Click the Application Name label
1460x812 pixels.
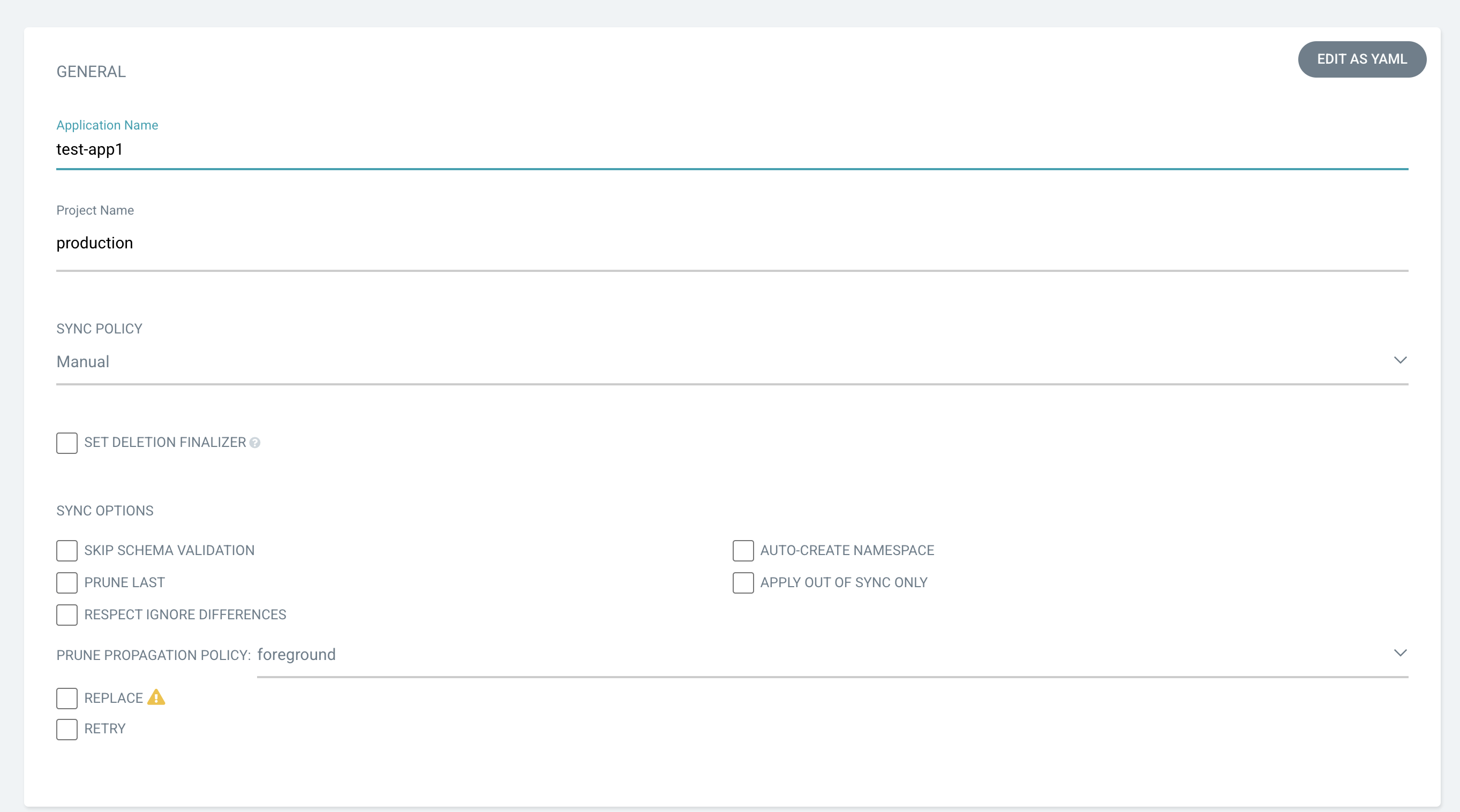[x=107, y=125]
